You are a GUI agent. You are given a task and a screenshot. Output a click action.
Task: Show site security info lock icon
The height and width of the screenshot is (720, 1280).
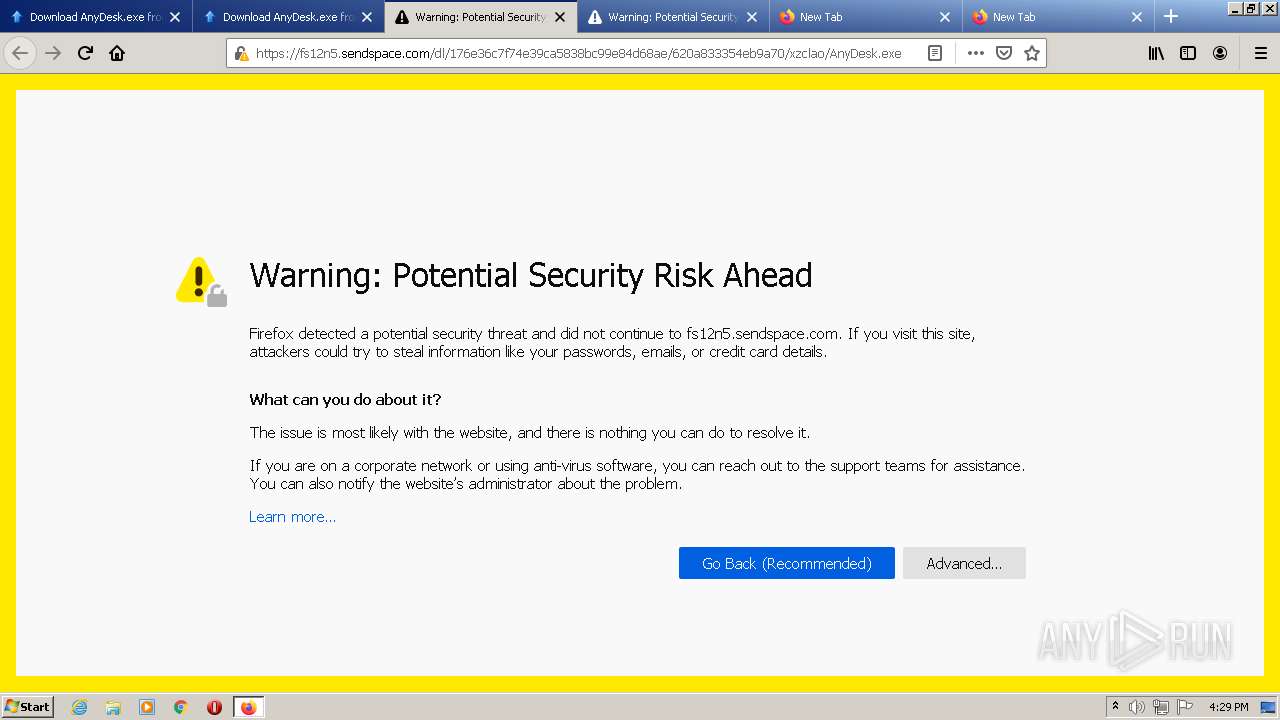[x=241, y=53]
